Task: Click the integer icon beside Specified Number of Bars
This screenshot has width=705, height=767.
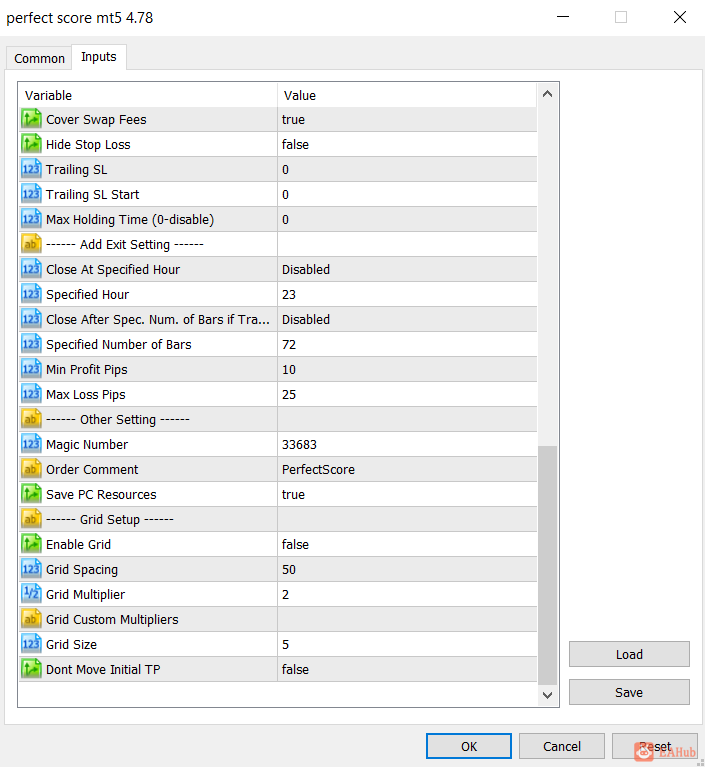Action: 31,344
